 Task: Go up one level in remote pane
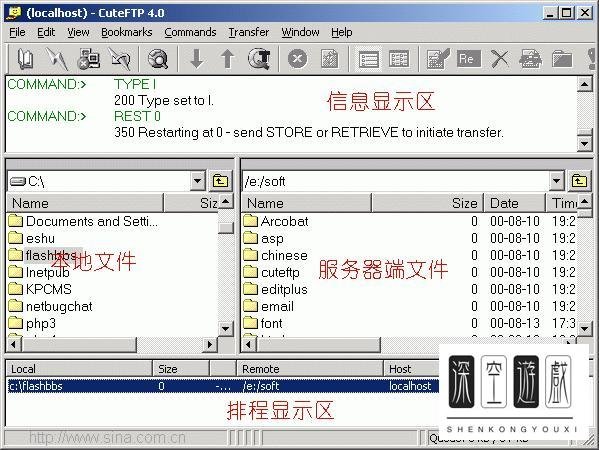pyautogui.click(x=580, y=181)
